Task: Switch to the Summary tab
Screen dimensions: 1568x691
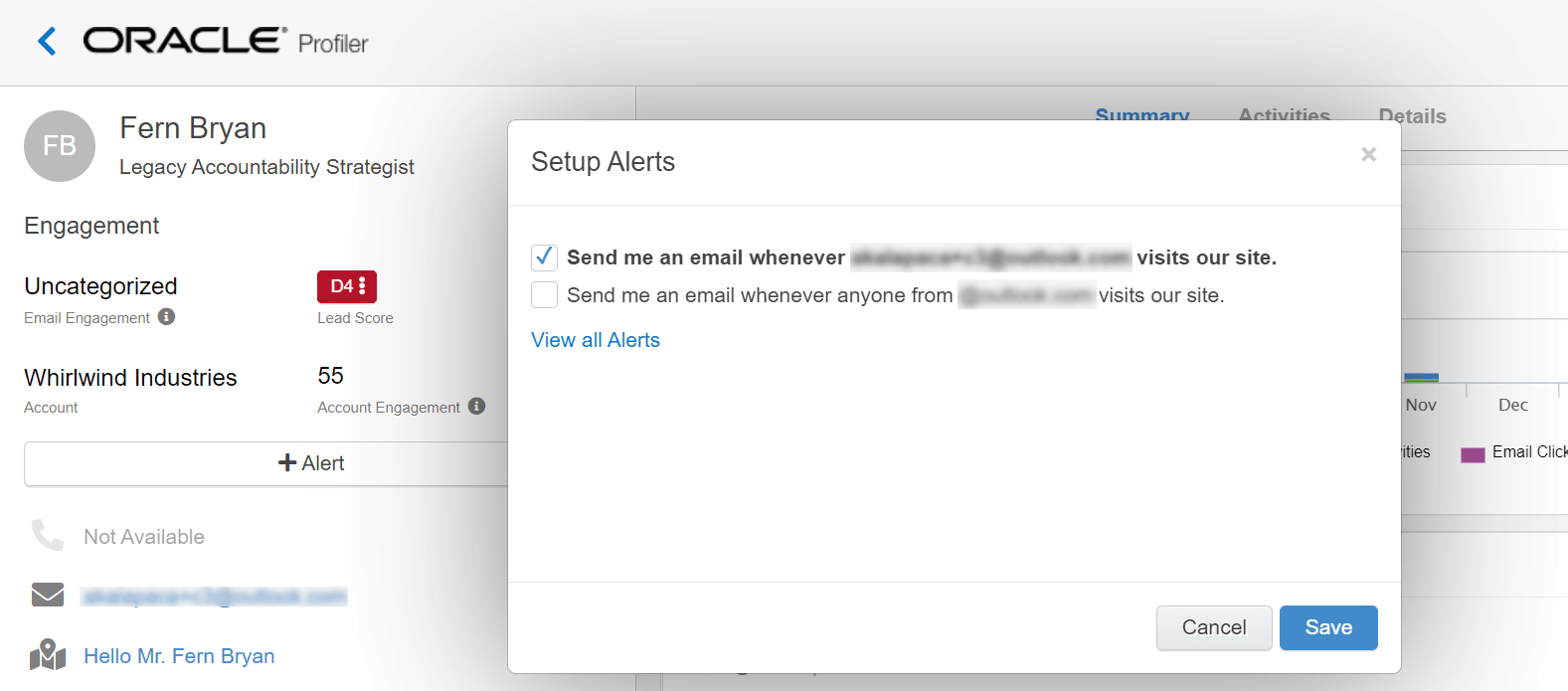Action: (x=1142, y=113)
